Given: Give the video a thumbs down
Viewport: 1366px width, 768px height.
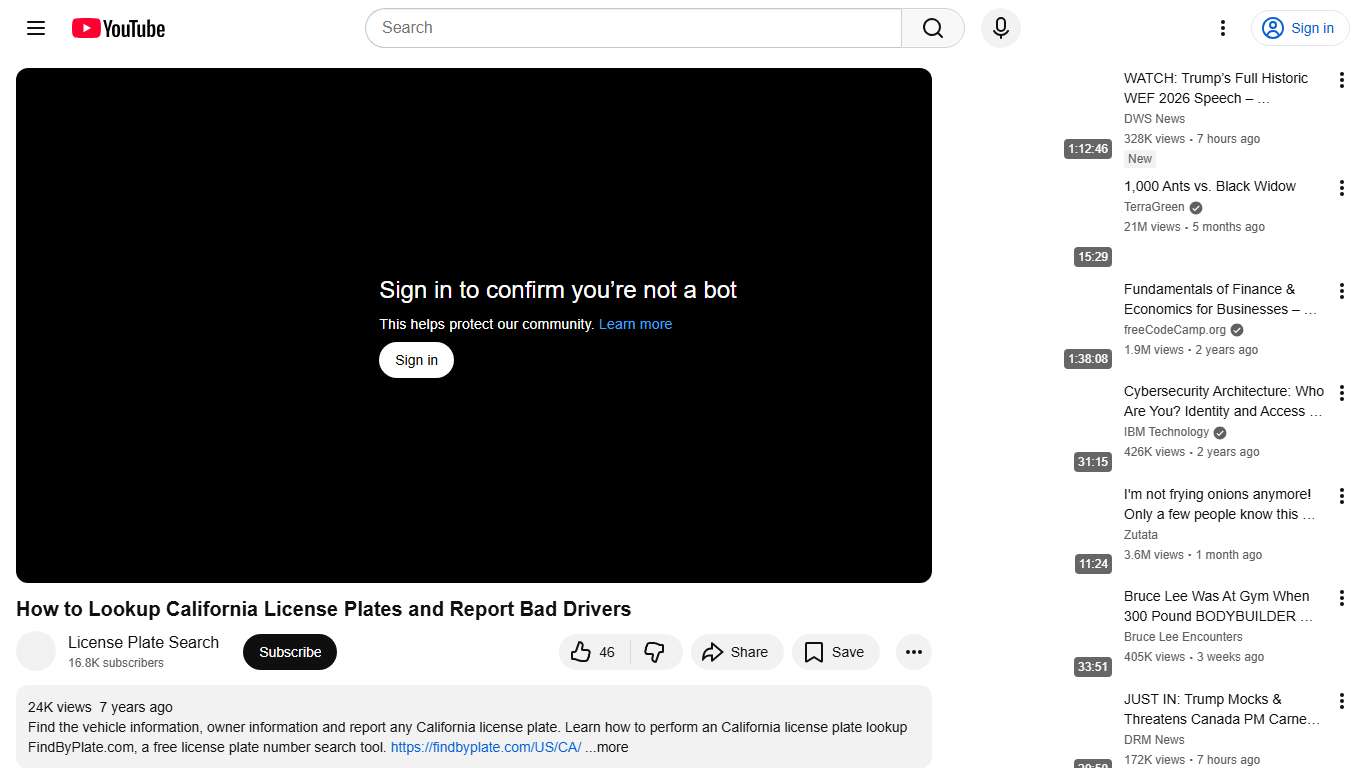Looking at the screenshot, I should pyautogui.click(x=655, y=651).
